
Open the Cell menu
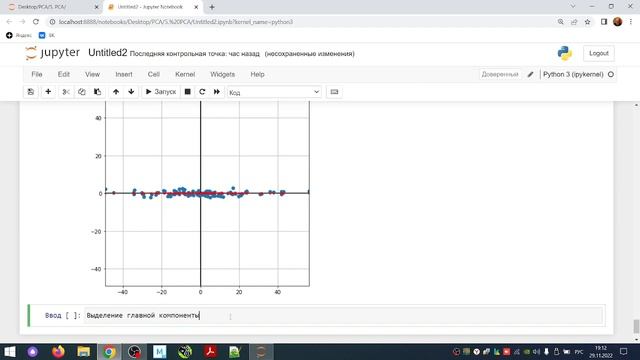pos(153,74)
